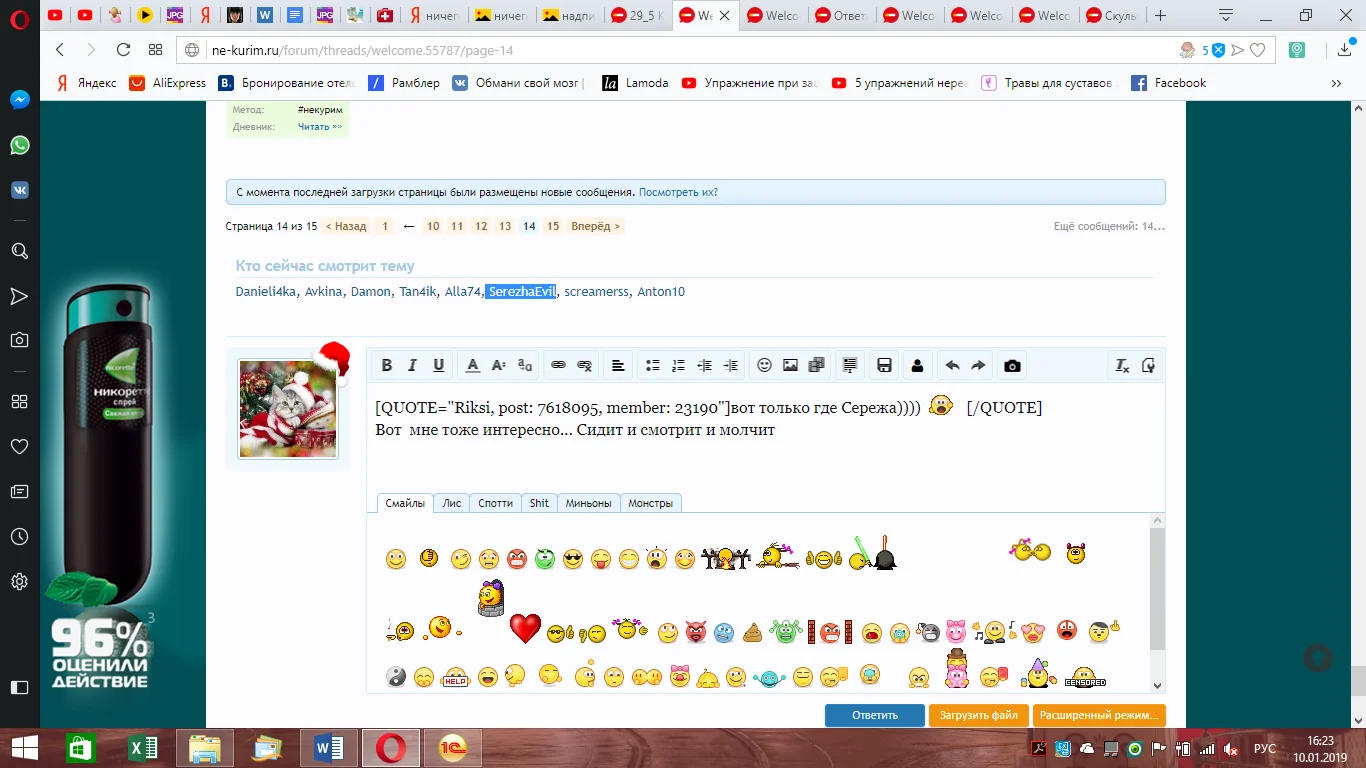Click the Посмотреть их? link
The height and width of the screenshot is (768, 1366).
(x=678, y=192)
